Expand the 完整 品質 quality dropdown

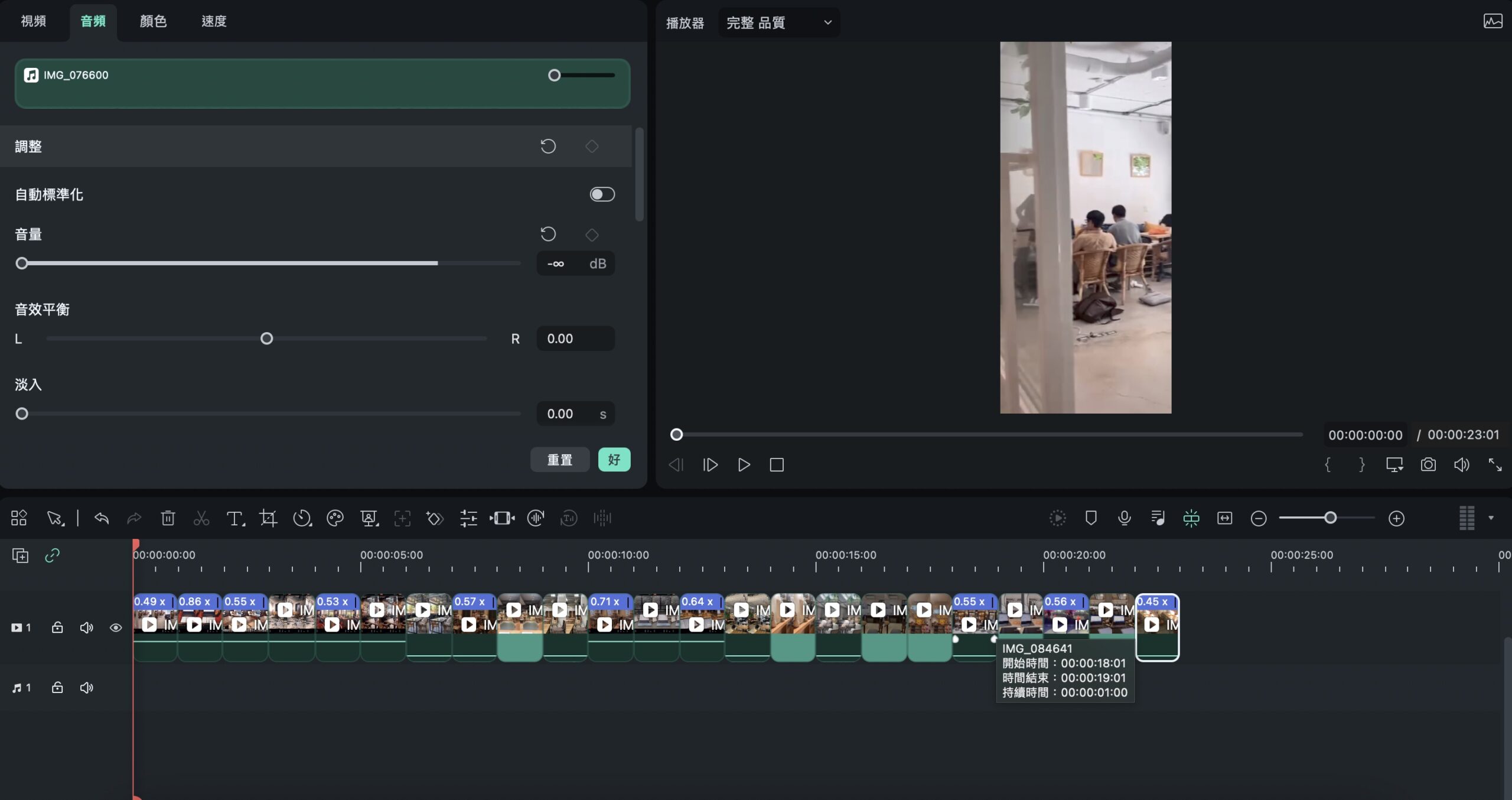click(x=779, y=22)
